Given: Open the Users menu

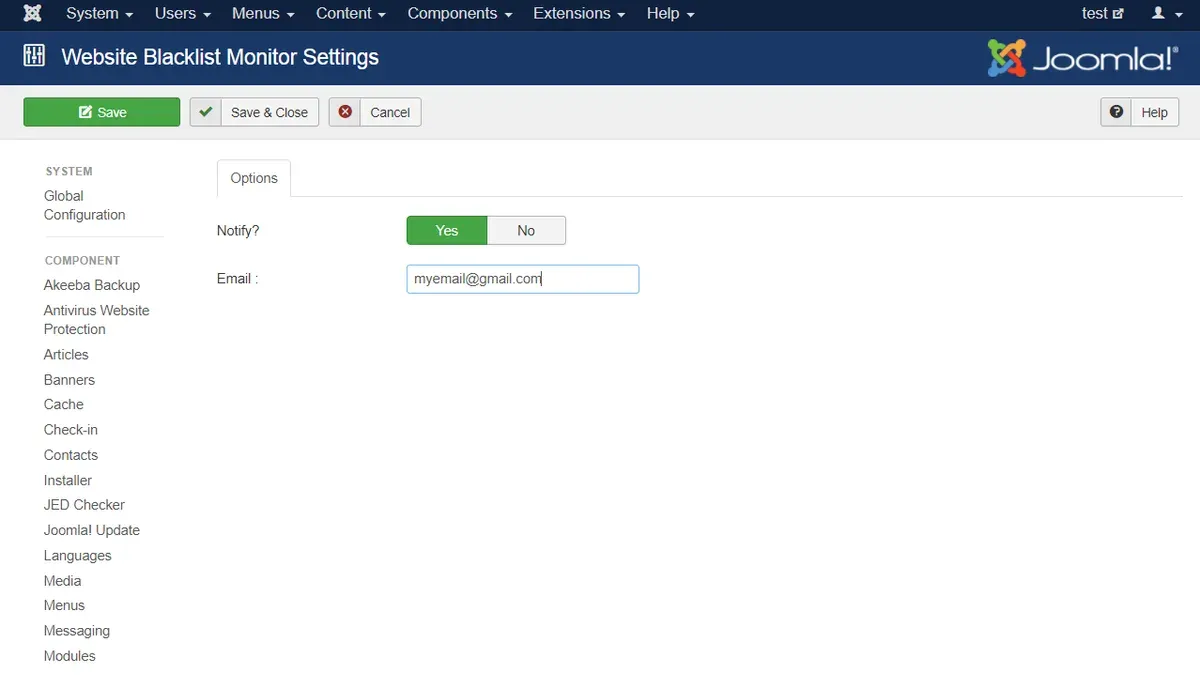Looking at the screenshot, I should pos(183,13).
